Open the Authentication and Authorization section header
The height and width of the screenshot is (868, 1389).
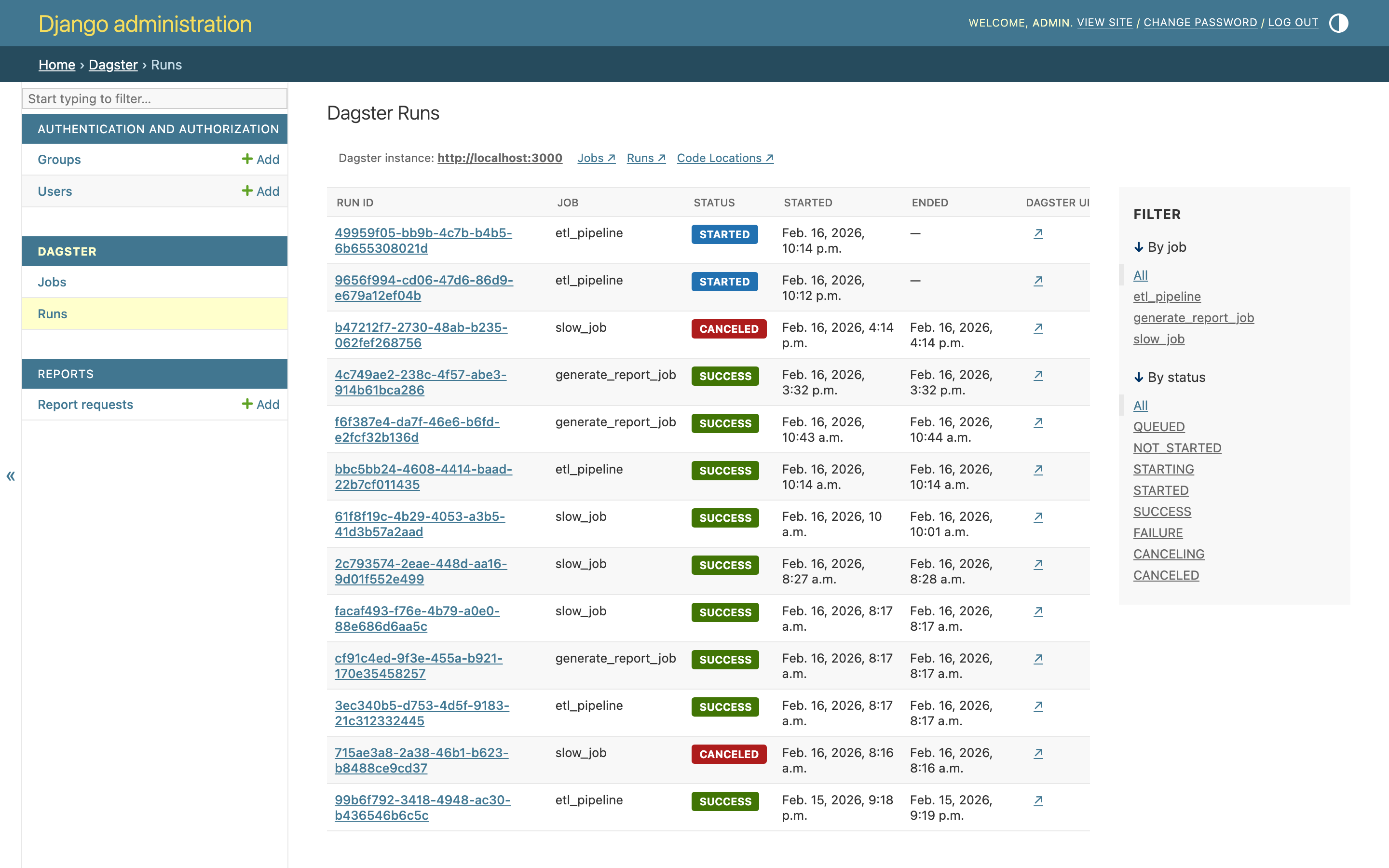[x=158, y=129]
